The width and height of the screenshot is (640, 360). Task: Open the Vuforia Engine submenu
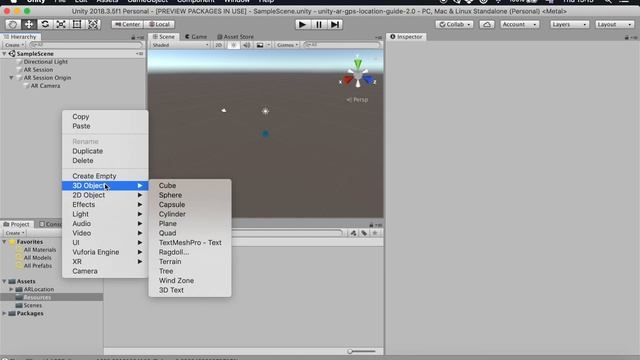point(105,252)
